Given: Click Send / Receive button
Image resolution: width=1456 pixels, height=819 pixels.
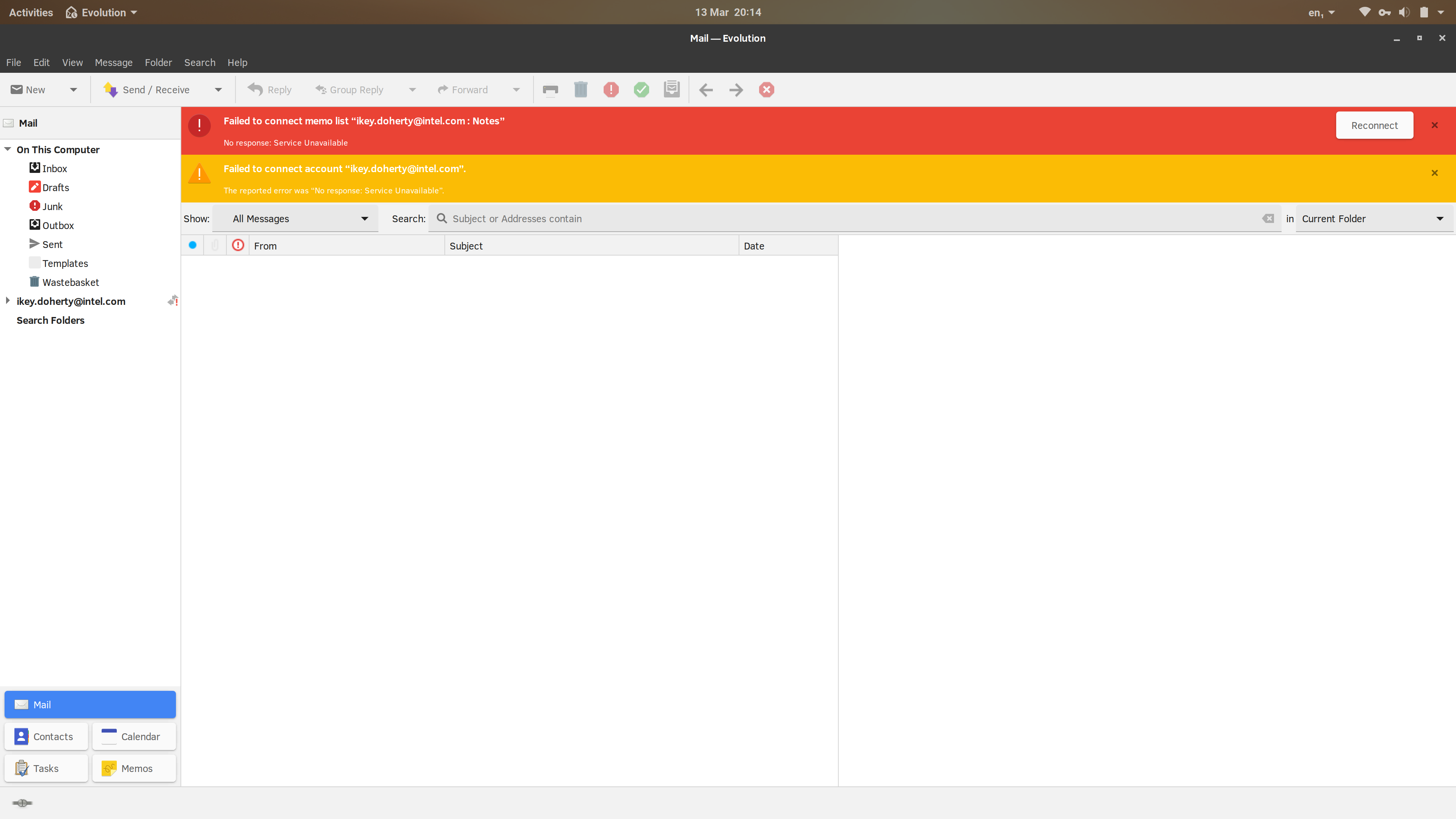Looking at the screenshot, I should 147,90.
